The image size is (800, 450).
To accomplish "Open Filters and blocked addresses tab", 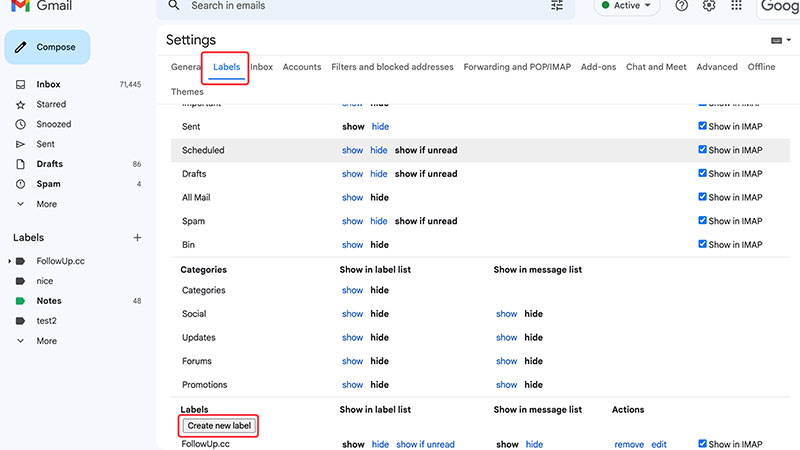I will click(x=392, y=67).
